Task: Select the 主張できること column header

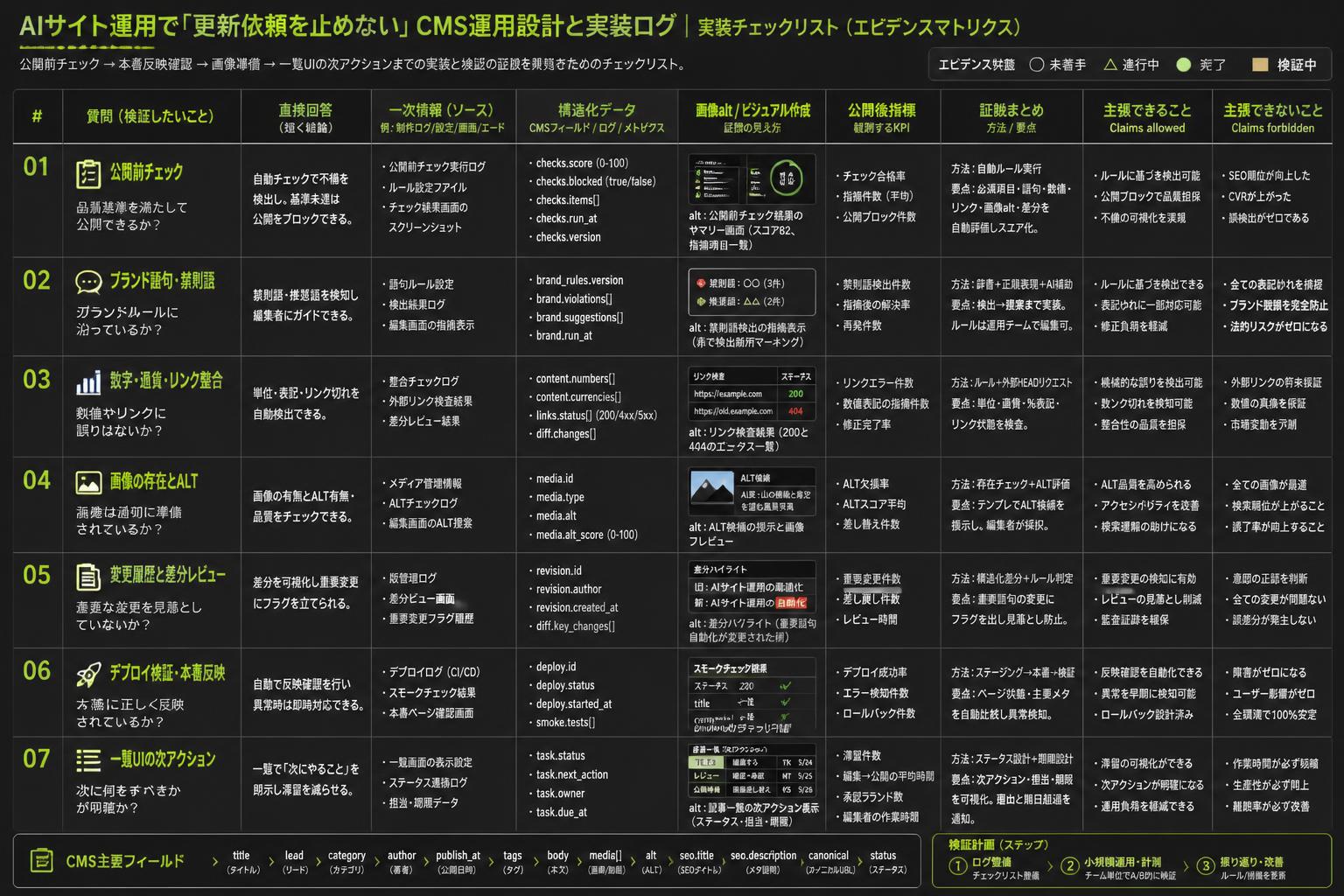Action: click(1147, 116)
